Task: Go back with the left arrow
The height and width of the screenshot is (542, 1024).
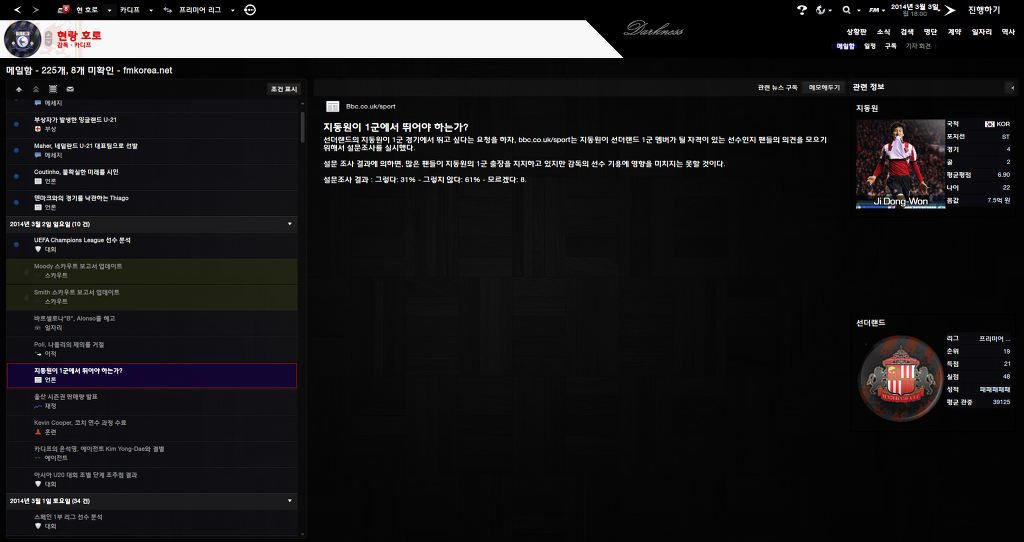Action: click(x=18, y=10)
